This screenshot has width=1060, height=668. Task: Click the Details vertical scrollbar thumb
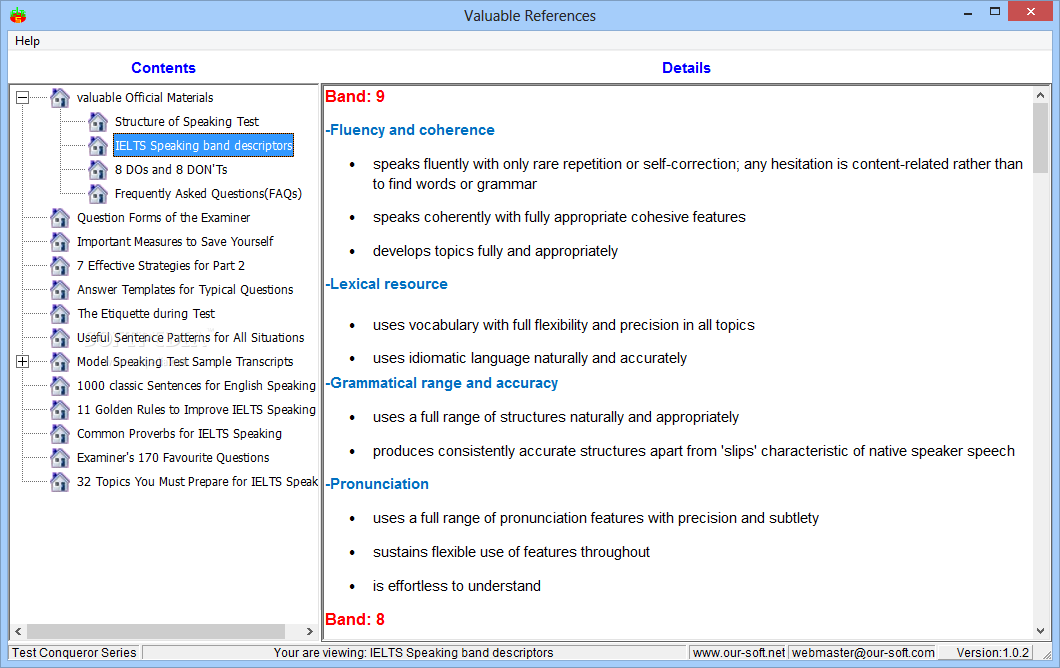point(1040,138)
